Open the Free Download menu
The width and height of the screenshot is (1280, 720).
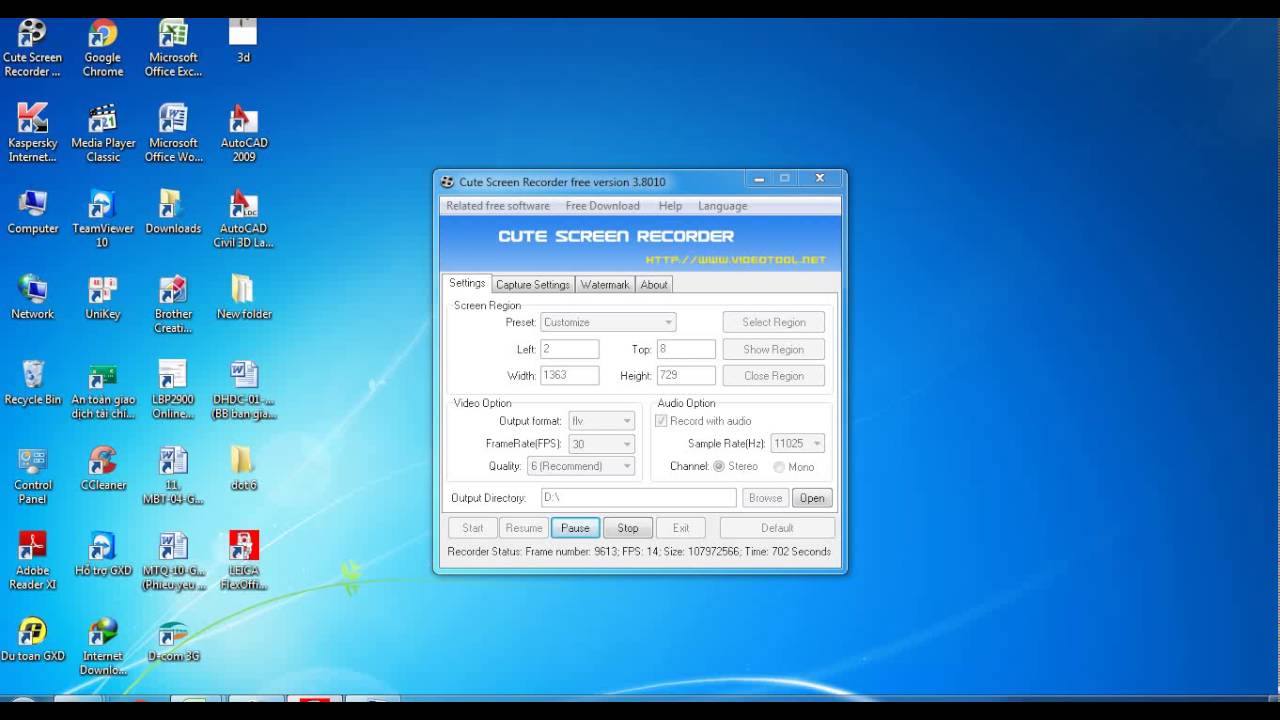(602, 206)
